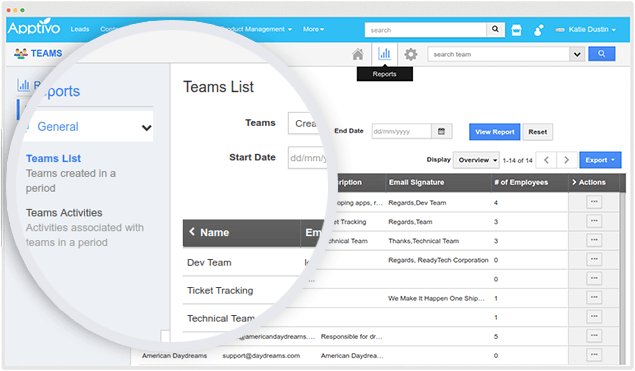Image resolution: width=635 pixels, height=371 pixels.
Task: Open End Date calendar picker icon
Action: pos(441,131)
